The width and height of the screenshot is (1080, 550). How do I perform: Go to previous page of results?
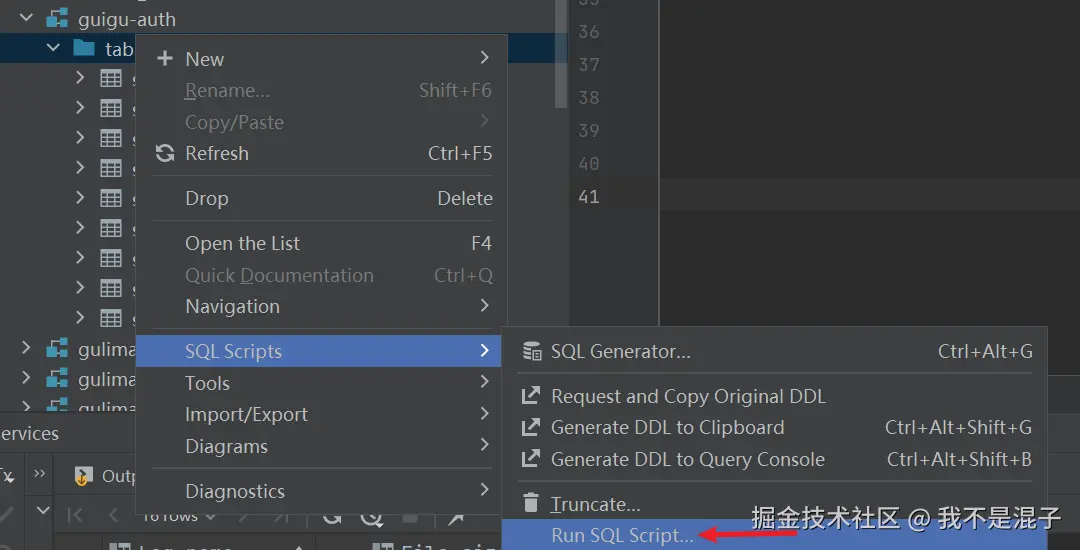[x=114, y=515]
